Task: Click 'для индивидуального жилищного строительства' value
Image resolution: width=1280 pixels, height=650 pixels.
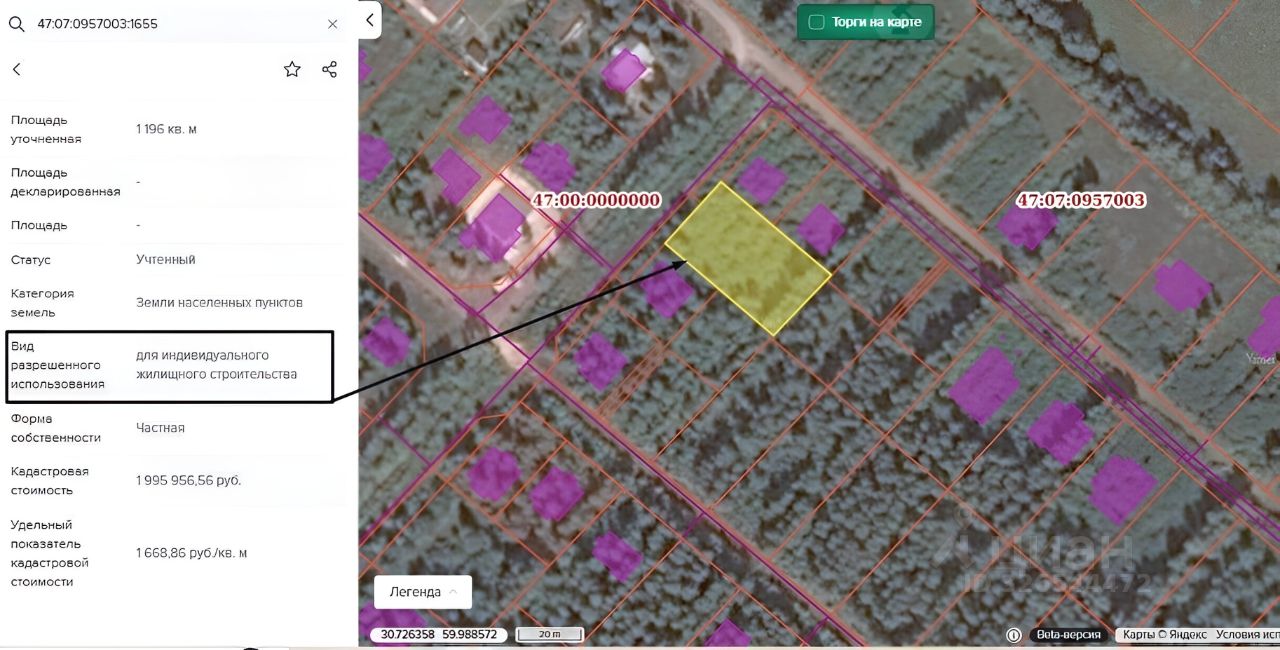Action: 217,365
